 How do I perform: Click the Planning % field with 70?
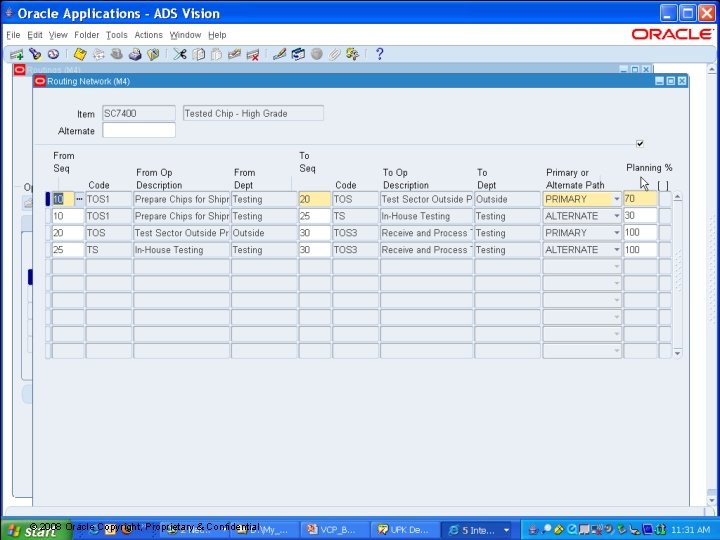(641, 199)
